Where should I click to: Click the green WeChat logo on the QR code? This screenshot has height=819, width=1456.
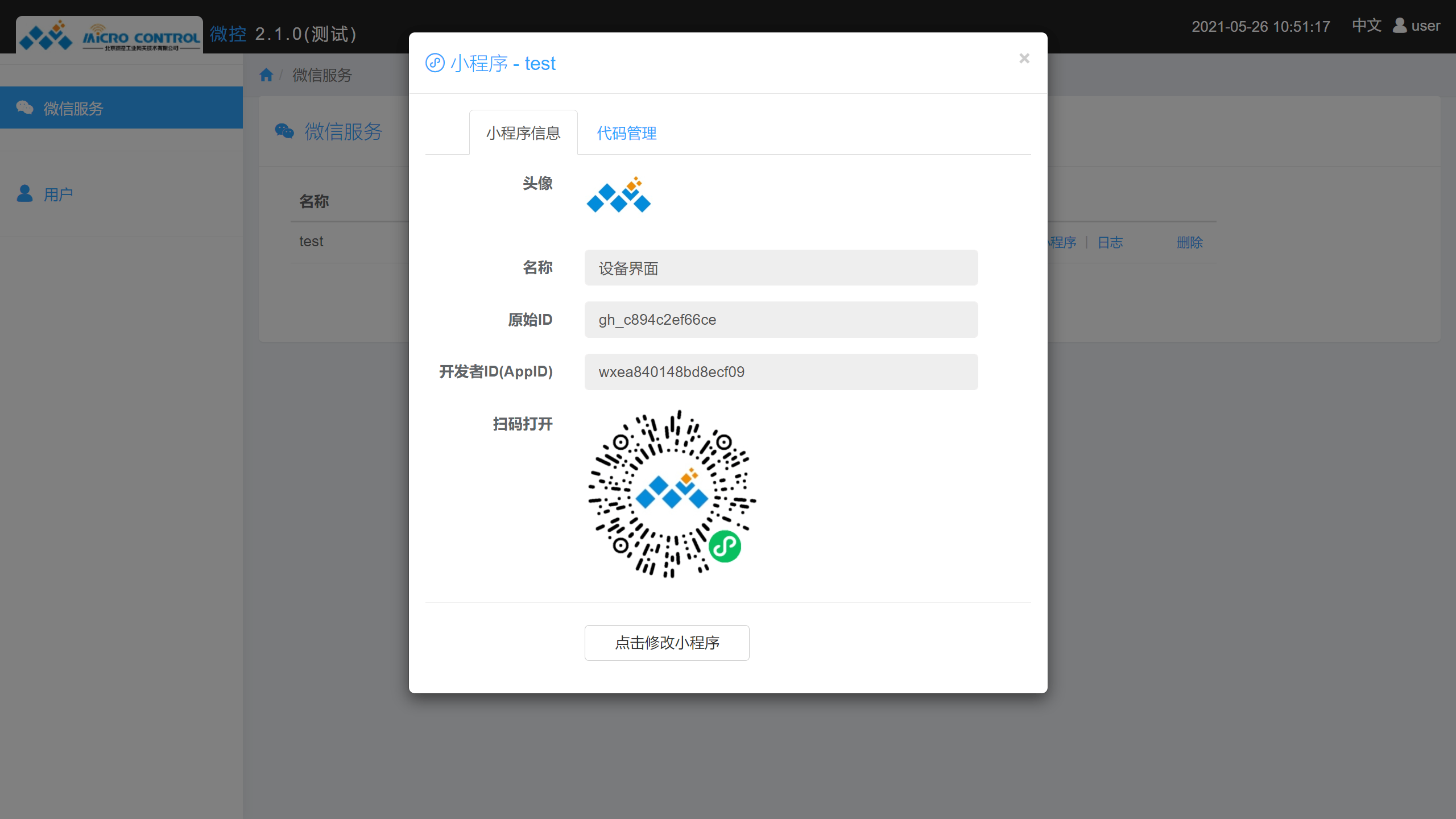726,545
